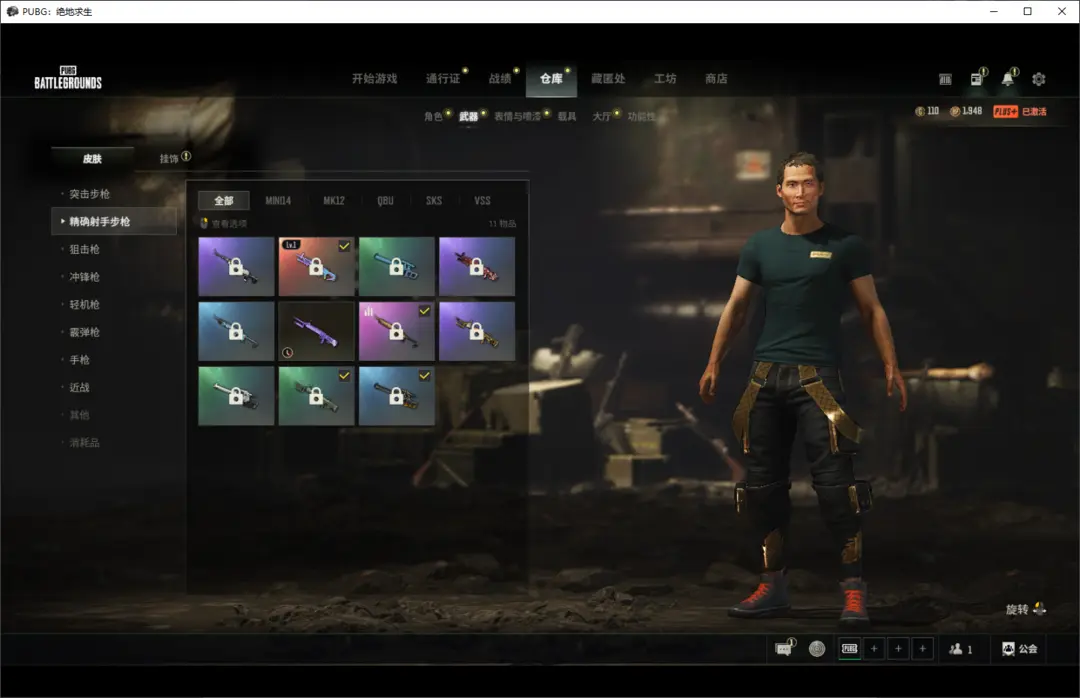Viewport: 1080px width, 698px height.
Task: Open the 轻机枪 category
Action: point(85,304)
